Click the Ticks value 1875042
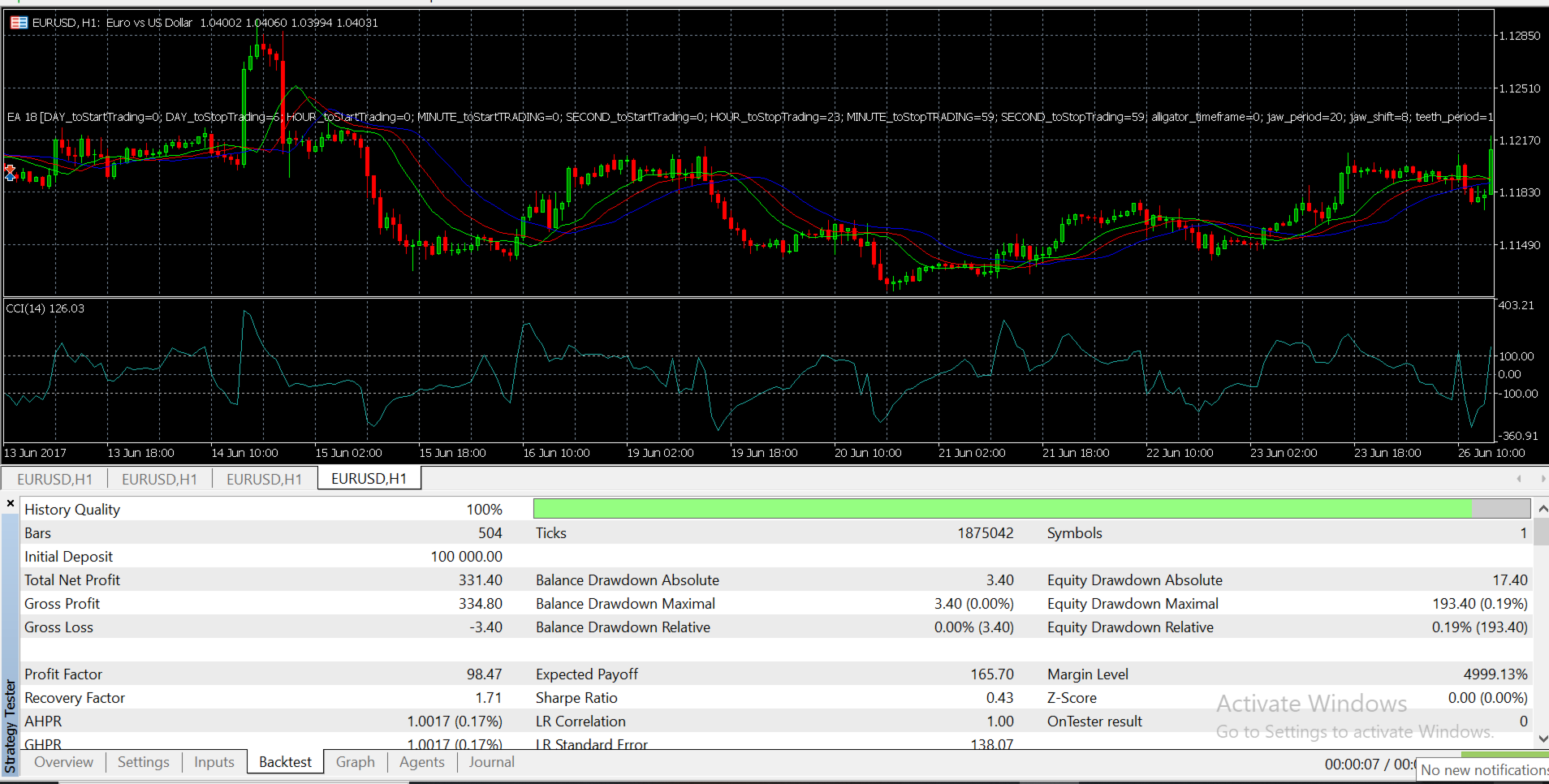The height and width of the screenshot is (784, 1549). coord(986,533)
